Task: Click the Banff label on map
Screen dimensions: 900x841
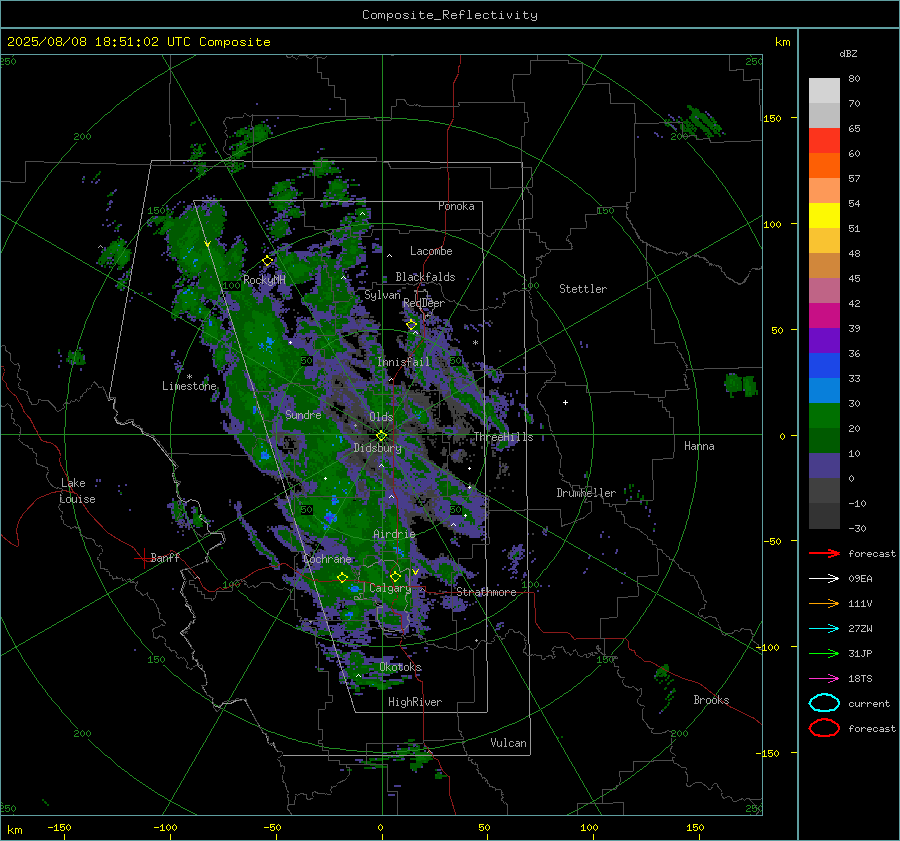Action: (165, 557)
